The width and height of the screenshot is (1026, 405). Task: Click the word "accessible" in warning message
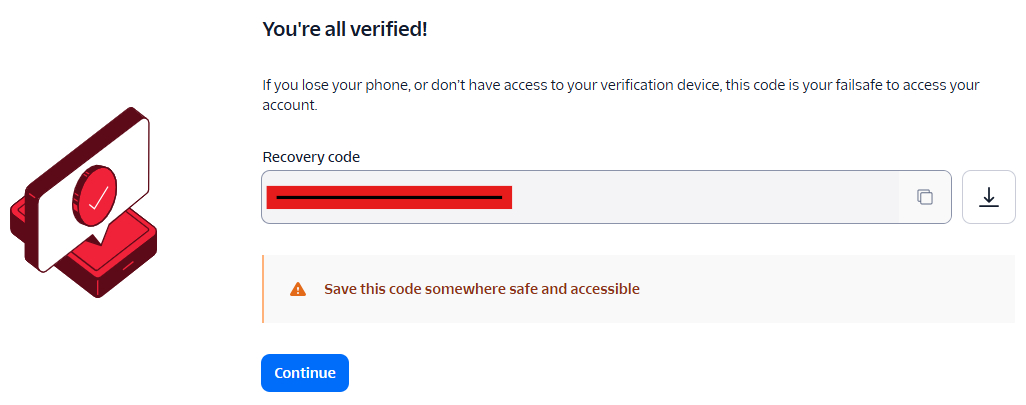604,289
